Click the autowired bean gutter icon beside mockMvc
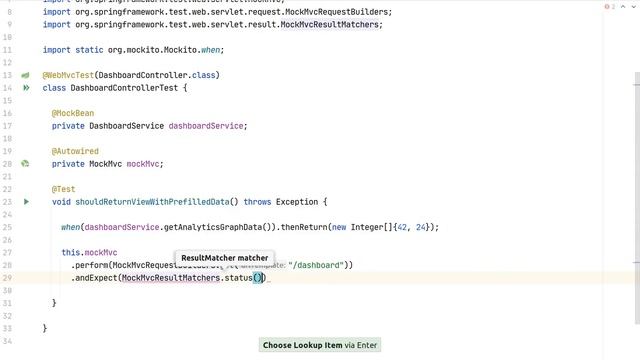Screen dimensions: 640x360 coord(25,164)
